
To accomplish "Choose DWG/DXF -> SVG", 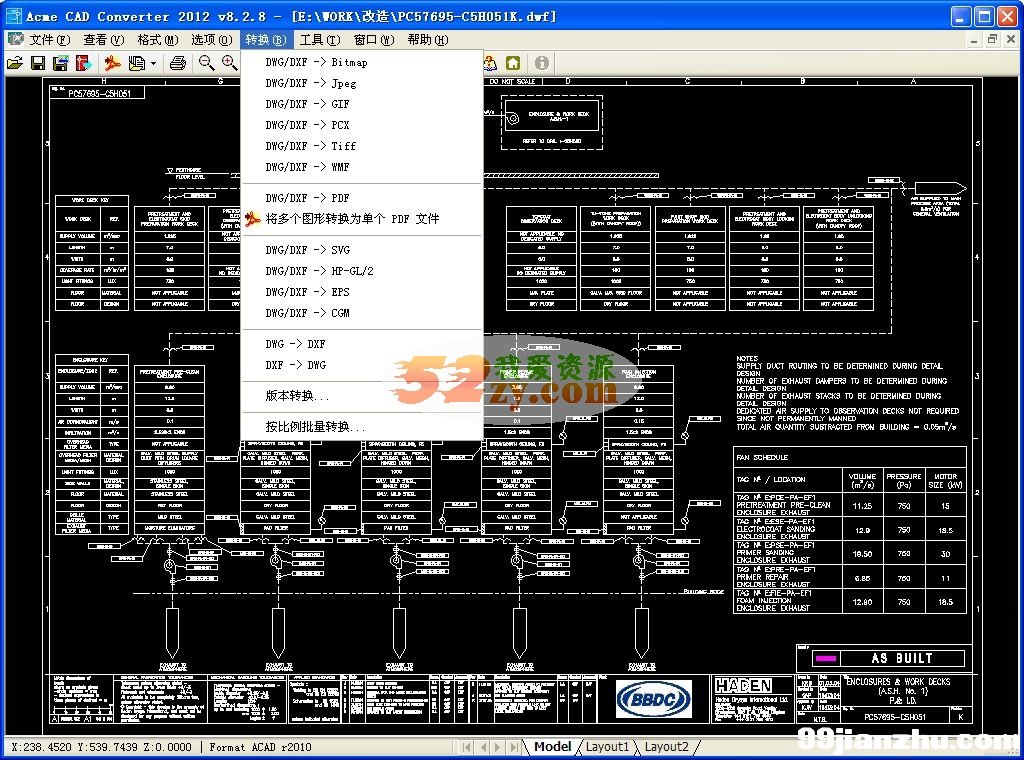I will click(x=362, y=250).
